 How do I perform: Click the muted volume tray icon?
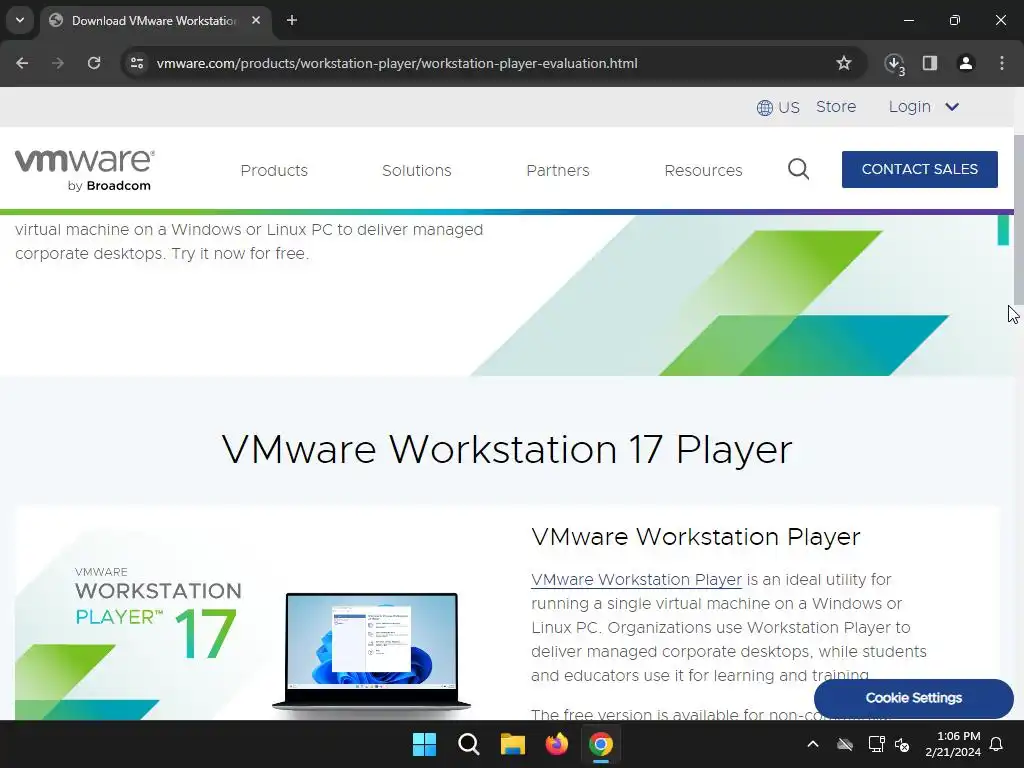pos(903,744)
